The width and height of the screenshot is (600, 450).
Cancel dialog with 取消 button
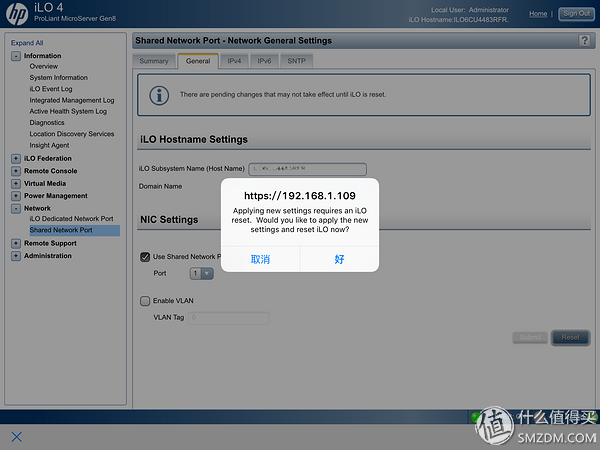coord(260,259)
